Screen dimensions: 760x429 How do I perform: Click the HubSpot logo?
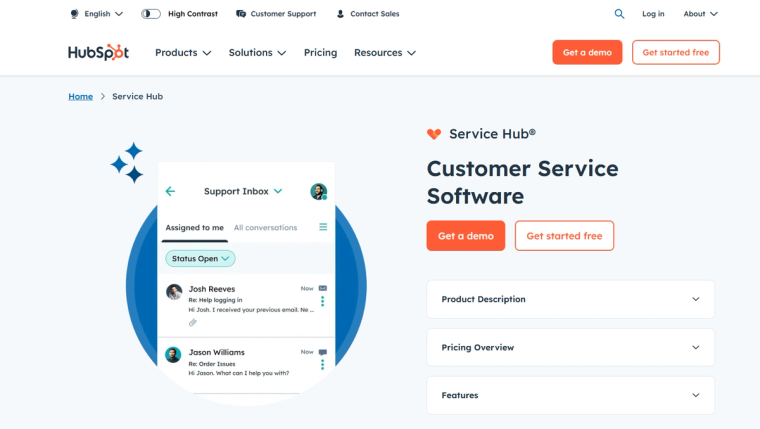98,52
